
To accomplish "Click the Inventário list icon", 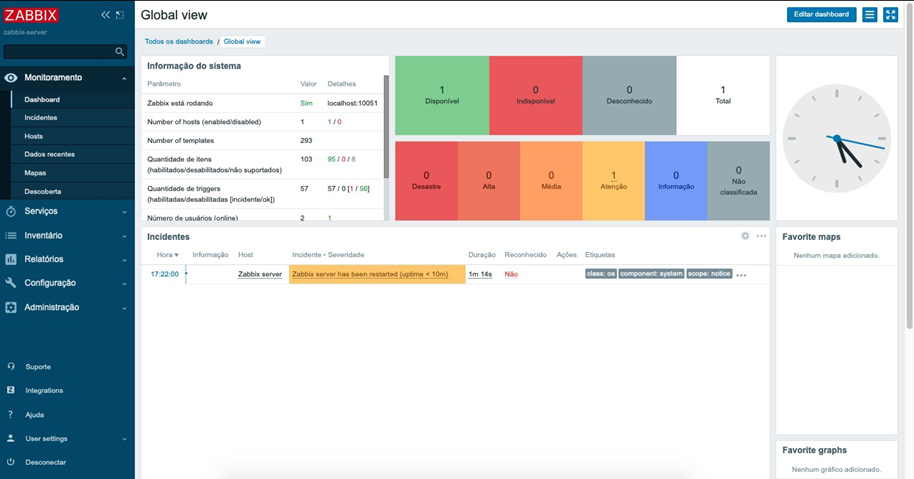I will tap(10, 235).
